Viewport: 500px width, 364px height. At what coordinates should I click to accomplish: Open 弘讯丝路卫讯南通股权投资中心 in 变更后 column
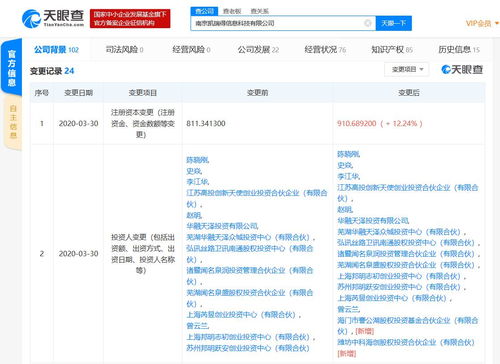click(x=409, y=243)
